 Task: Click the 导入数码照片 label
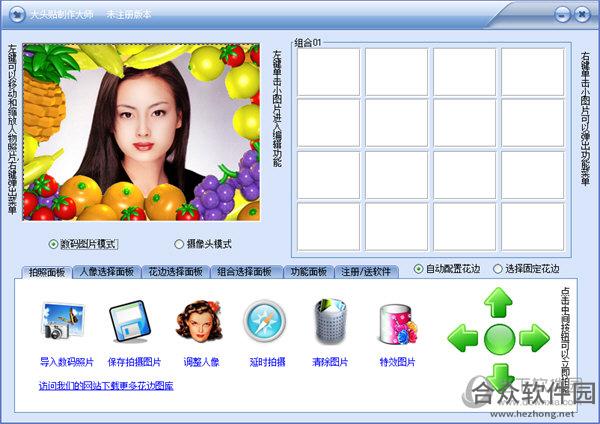click(x=67, y=362)
